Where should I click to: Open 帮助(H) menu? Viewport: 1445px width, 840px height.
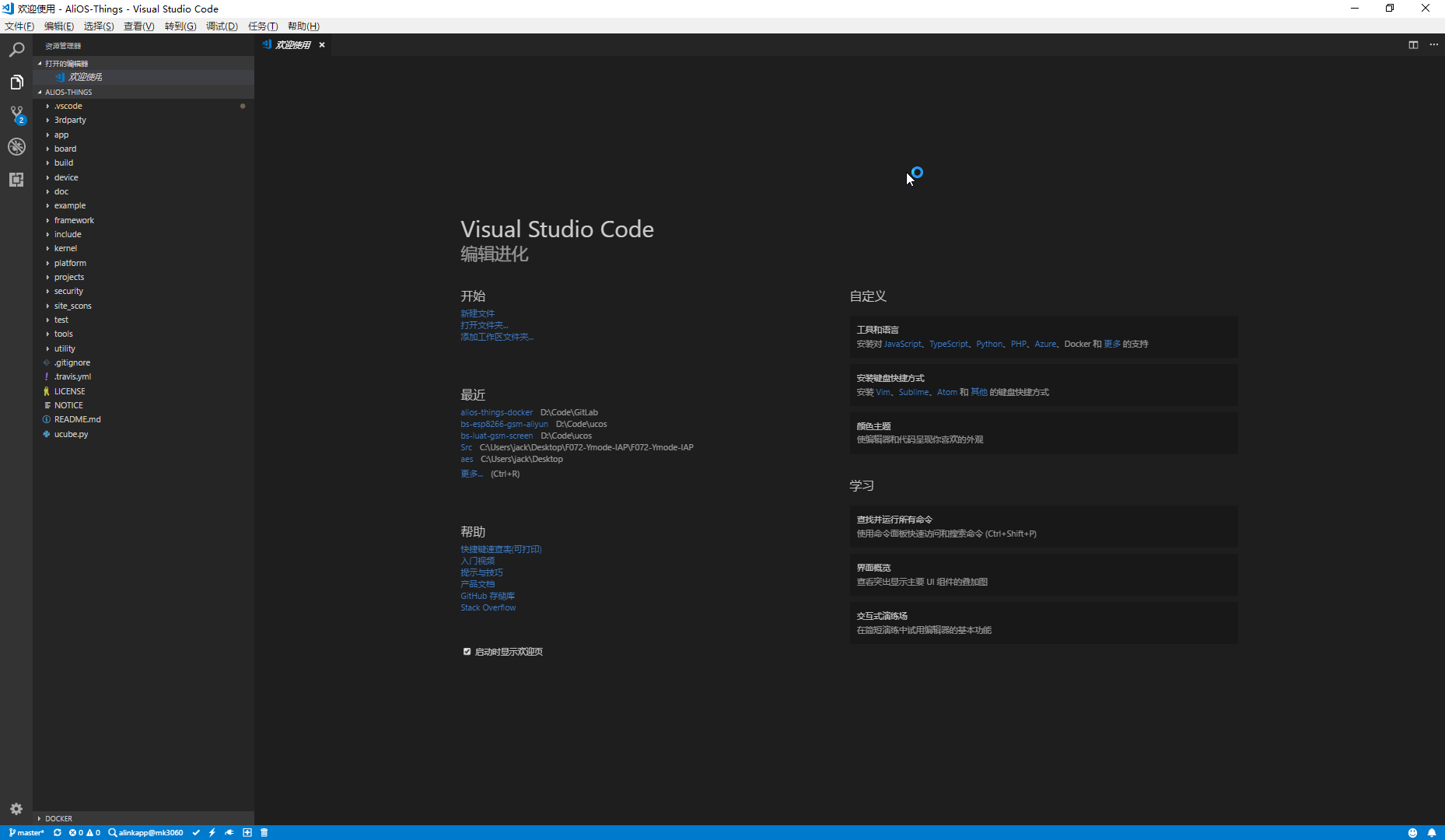click(x=303, y=26)
